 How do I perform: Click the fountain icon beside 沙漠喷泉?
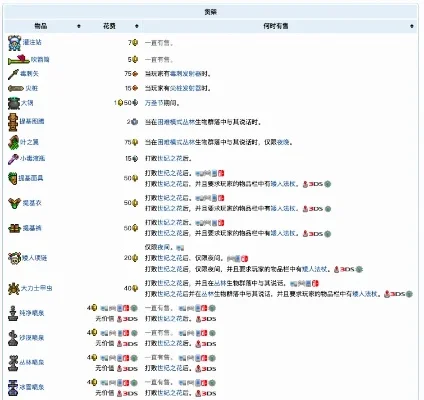(13, 338)
